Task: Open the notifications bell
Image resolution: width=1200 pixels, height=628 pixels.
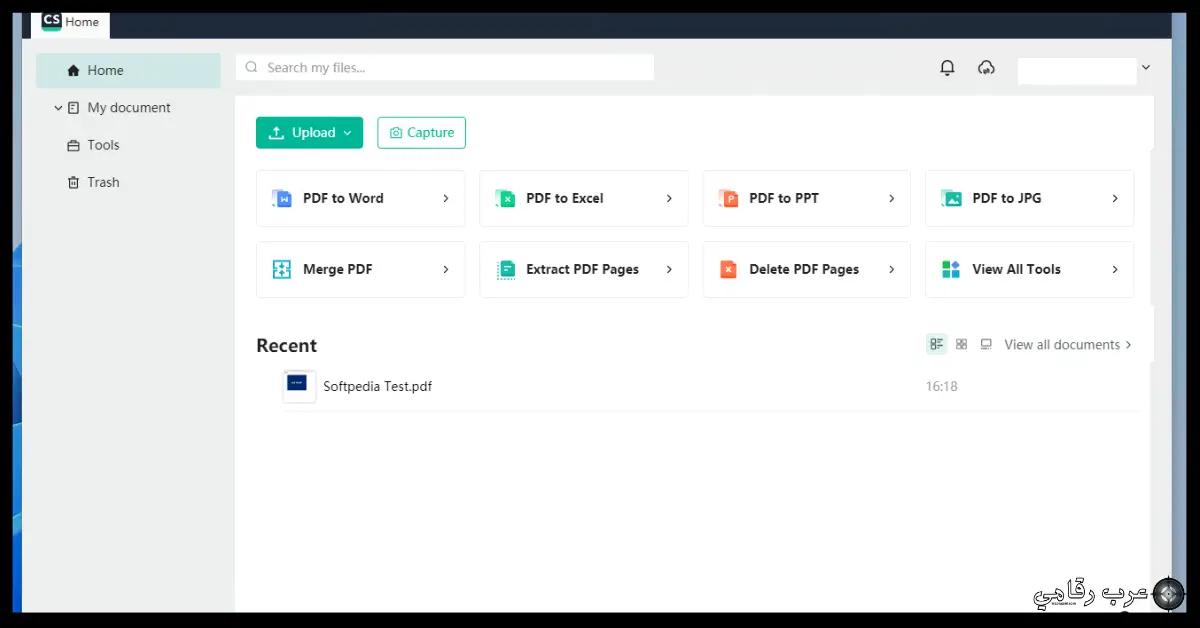Action: [947, 67]
